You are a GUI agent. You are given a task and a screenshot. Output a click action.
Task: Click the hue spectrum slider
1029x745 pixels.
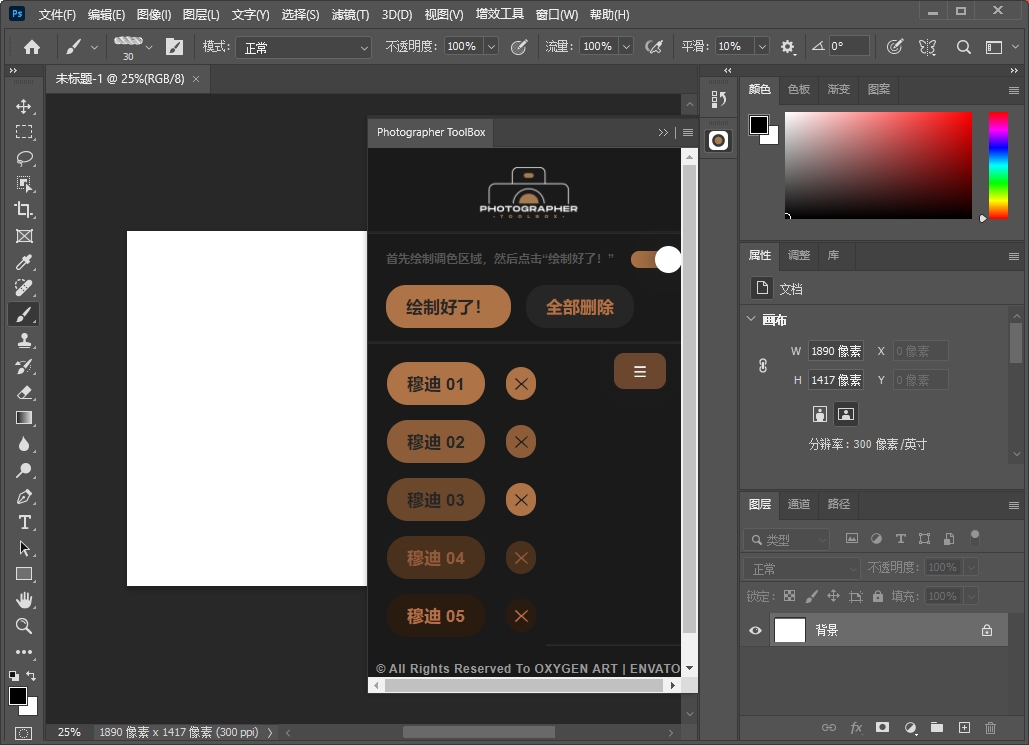(x=998, y=165)
